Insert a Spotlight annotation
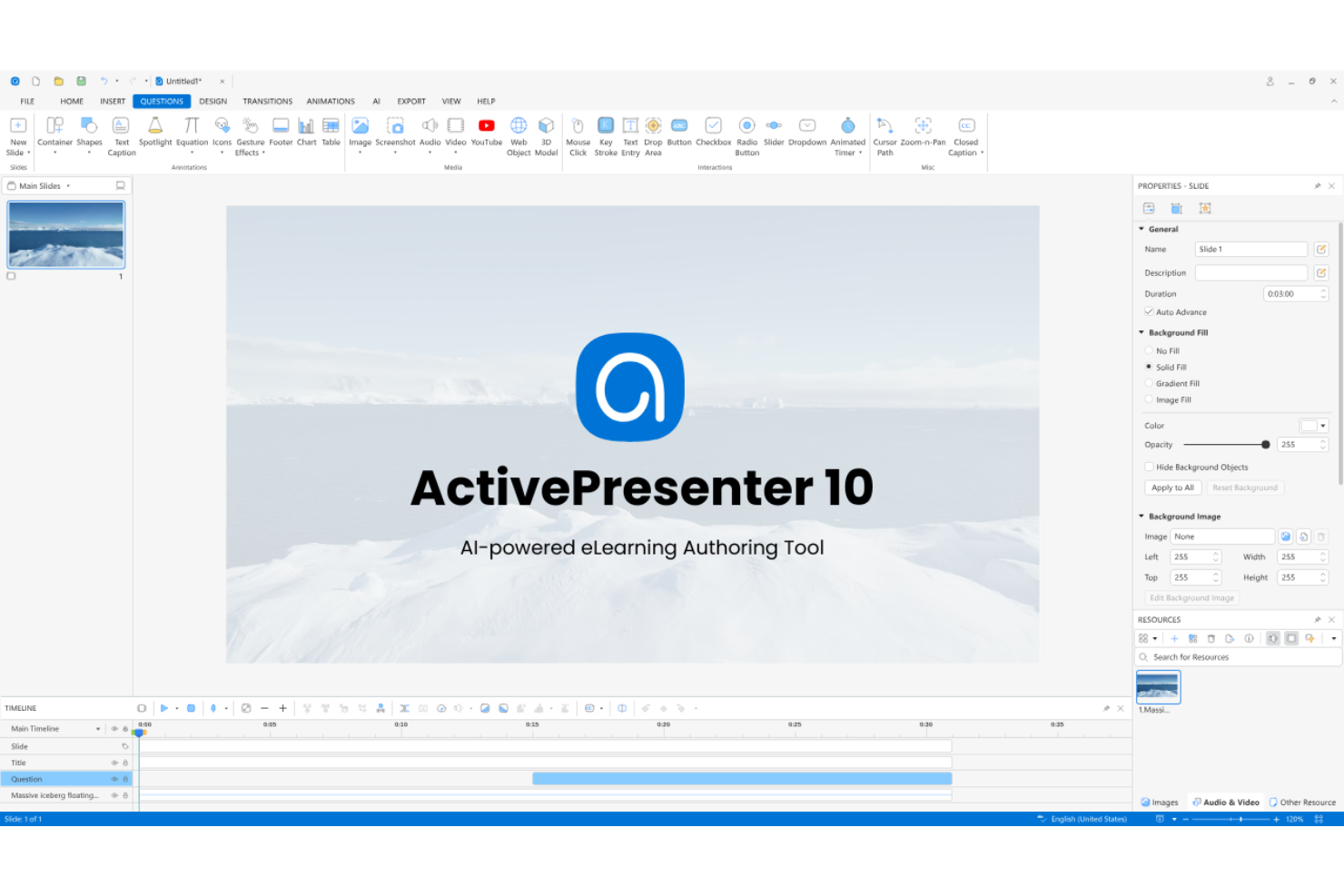 tap(155, 132)
